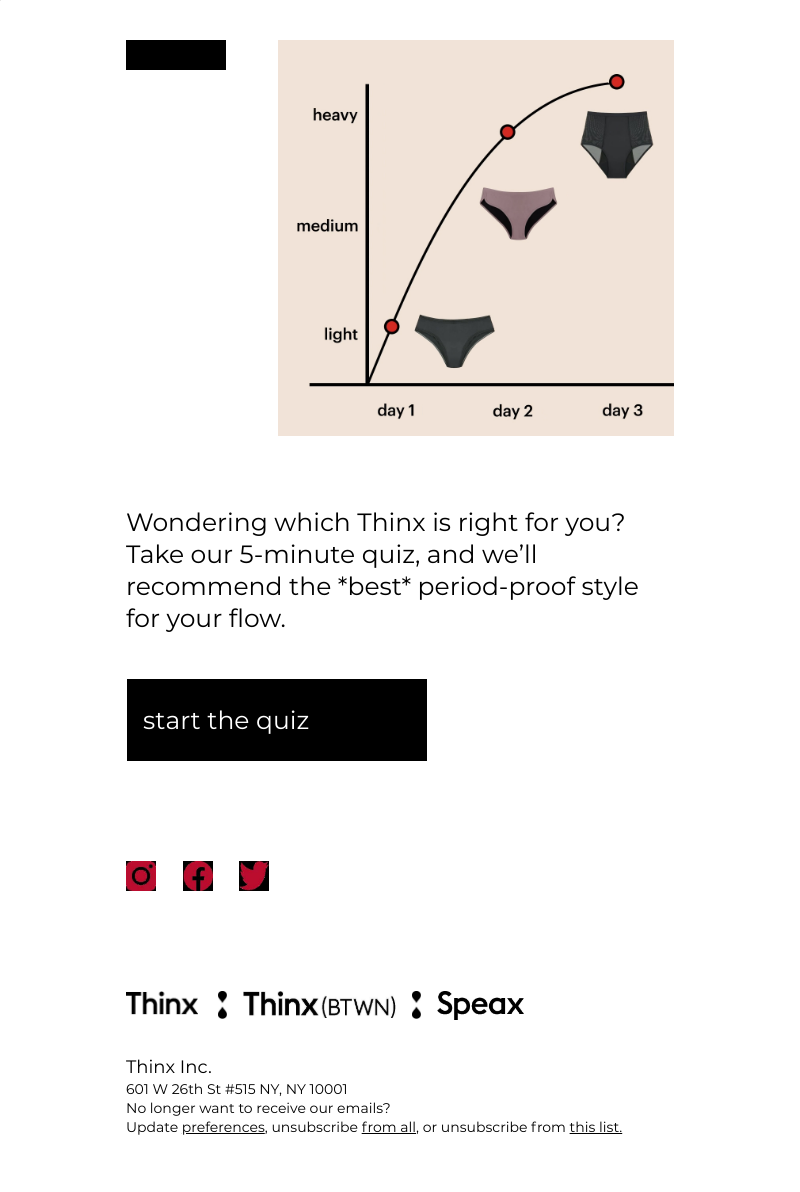Open the Thinx (BTWN) brand logo
This screenshot has width=800, height=1192.
[319, 1005]
